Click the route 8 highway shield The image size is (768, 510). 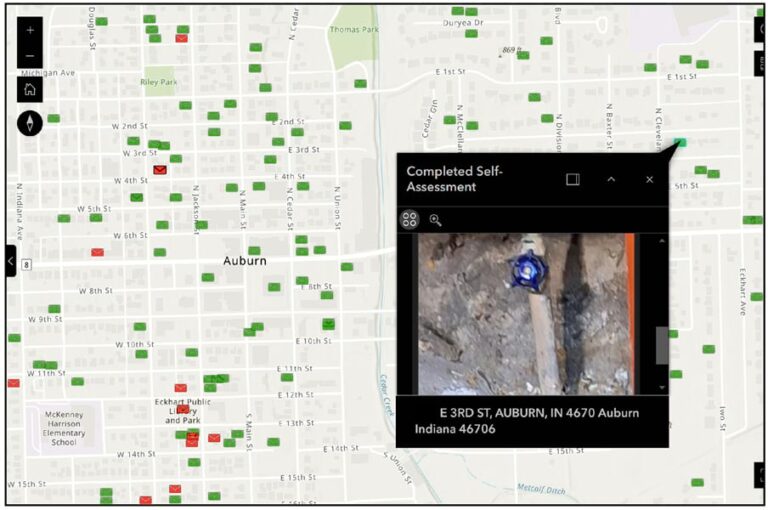point(26,265)
